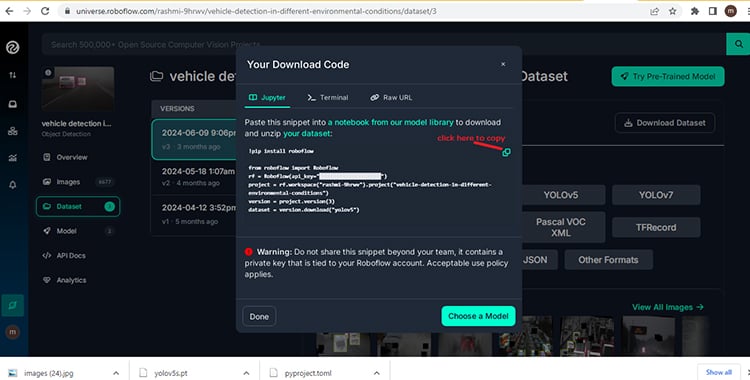Image resolution: width=750 pixels, height=380 pixels.
Task: Click the share page icon in address bar
Action: [654, 11]
